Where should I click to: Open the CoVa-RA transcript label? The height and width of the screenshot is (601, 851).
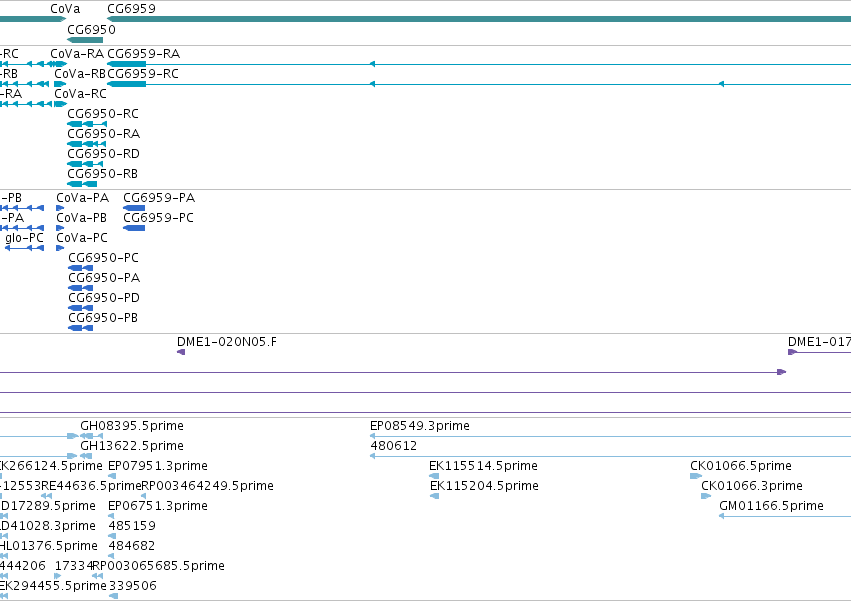point(77,54)
